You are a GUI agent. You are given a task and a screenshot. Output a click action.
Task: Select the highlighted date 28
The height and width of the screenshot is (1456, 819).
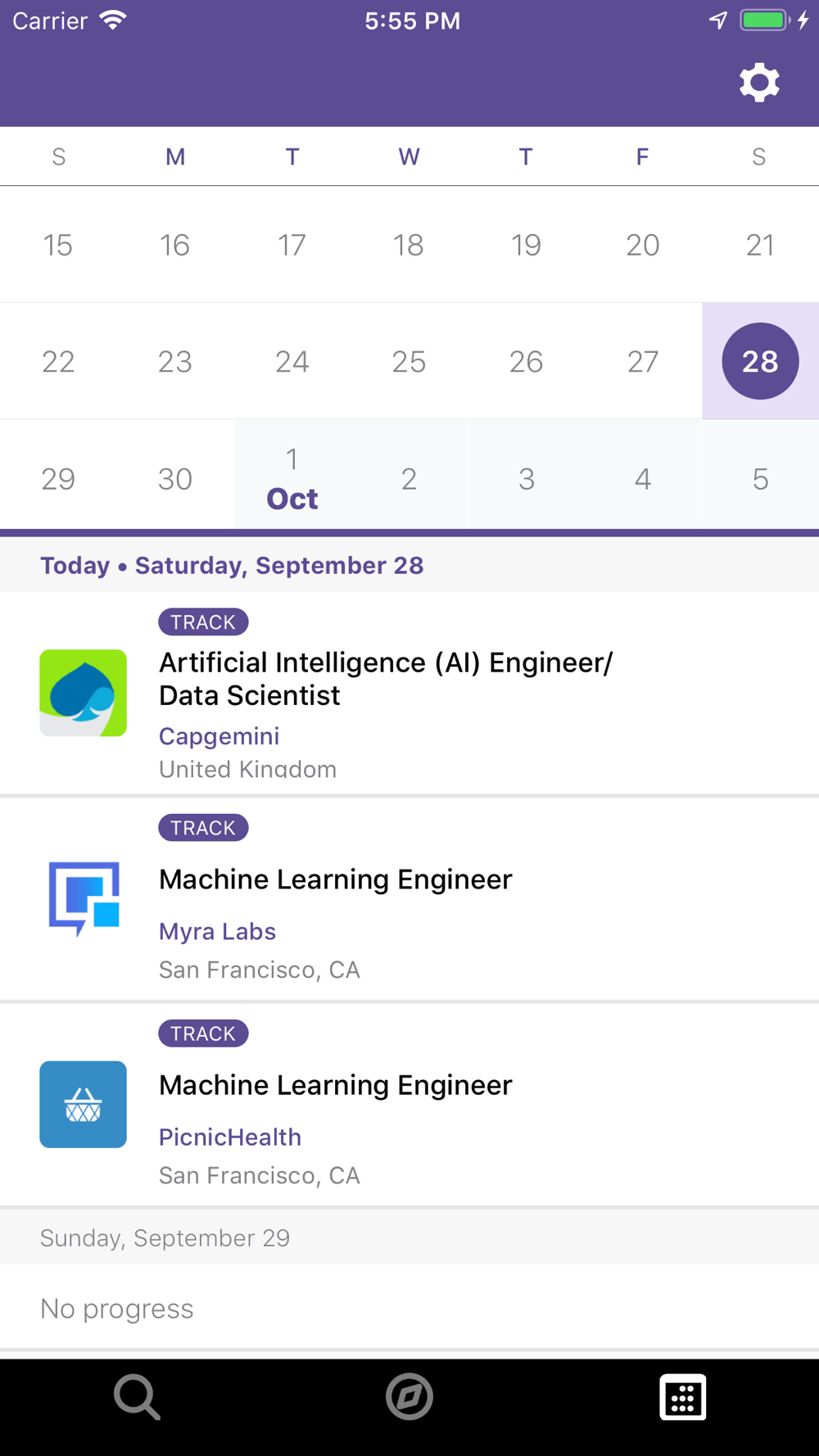click(760, 361)
